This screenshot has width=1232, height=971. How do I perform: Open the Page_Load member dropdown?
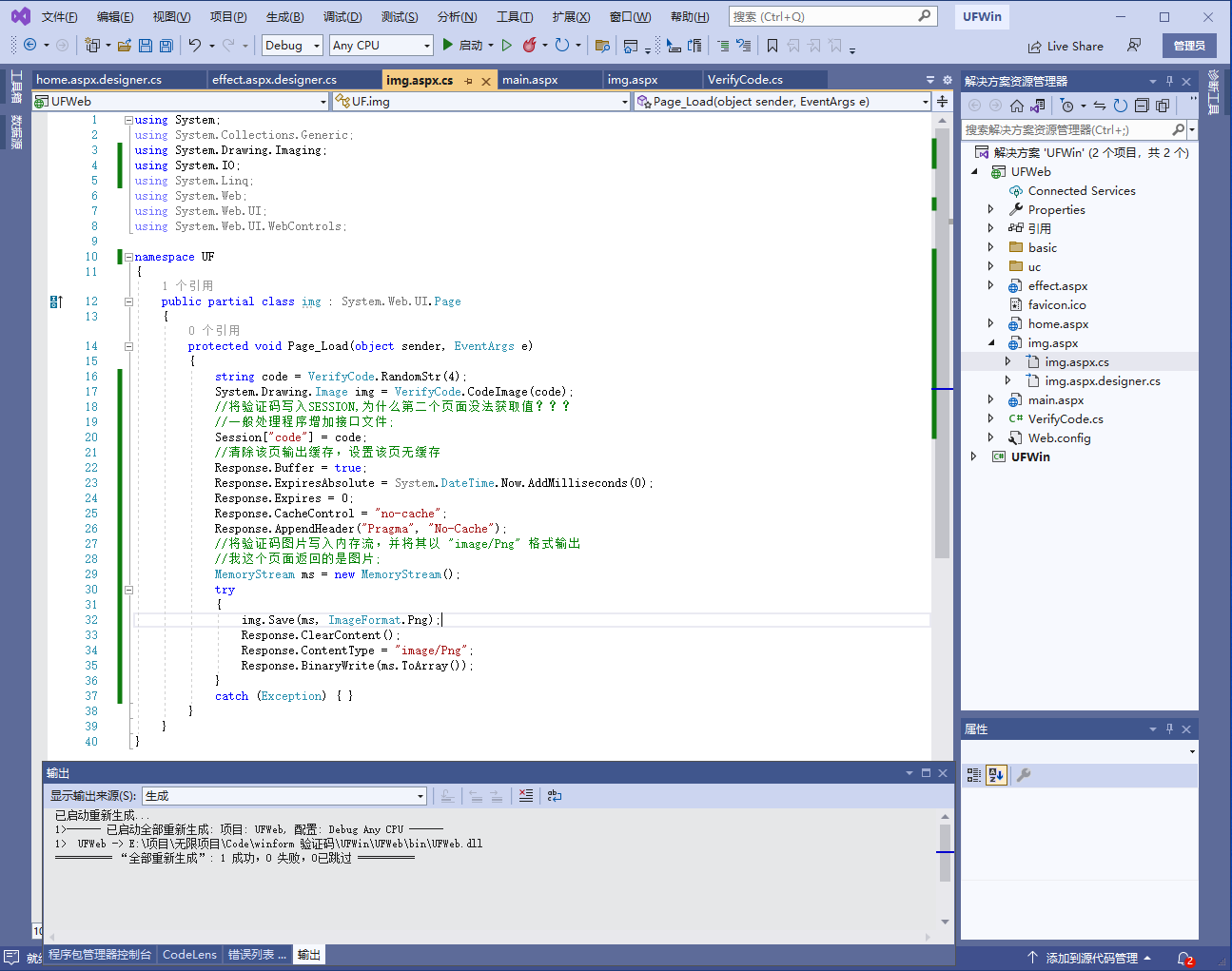pos(782,102)
